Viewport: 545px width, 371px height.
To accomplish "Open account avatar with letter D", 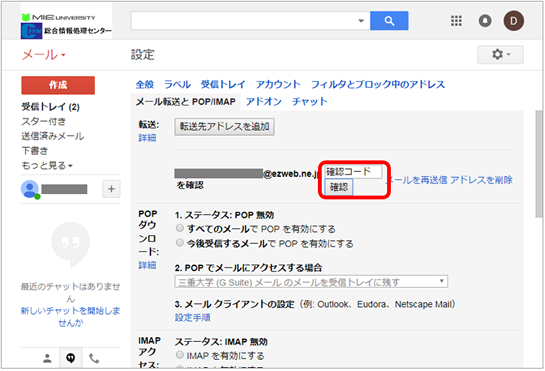I will tap(513, 21).
